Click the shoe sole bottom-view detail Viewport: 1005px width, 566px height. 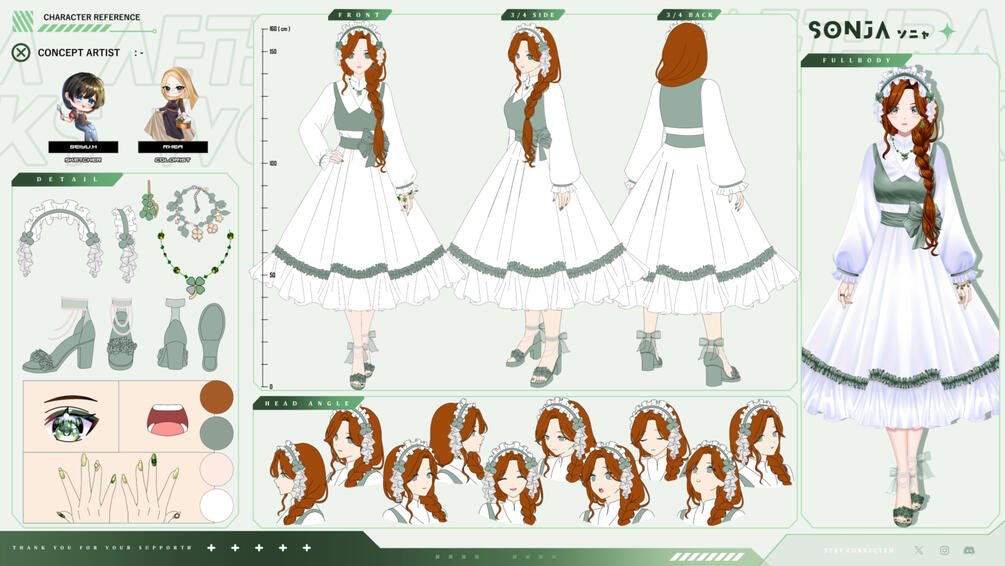[212, 337]
